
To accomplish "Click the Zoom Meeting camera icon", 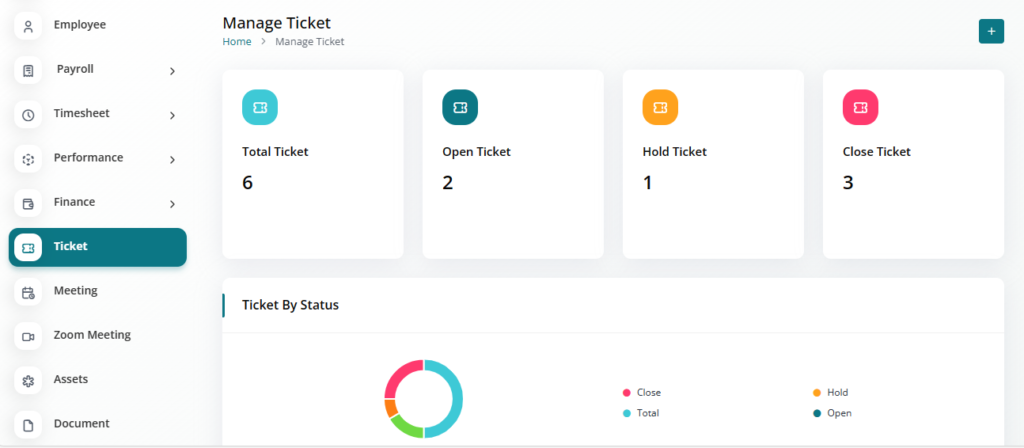I will [28, 337].
